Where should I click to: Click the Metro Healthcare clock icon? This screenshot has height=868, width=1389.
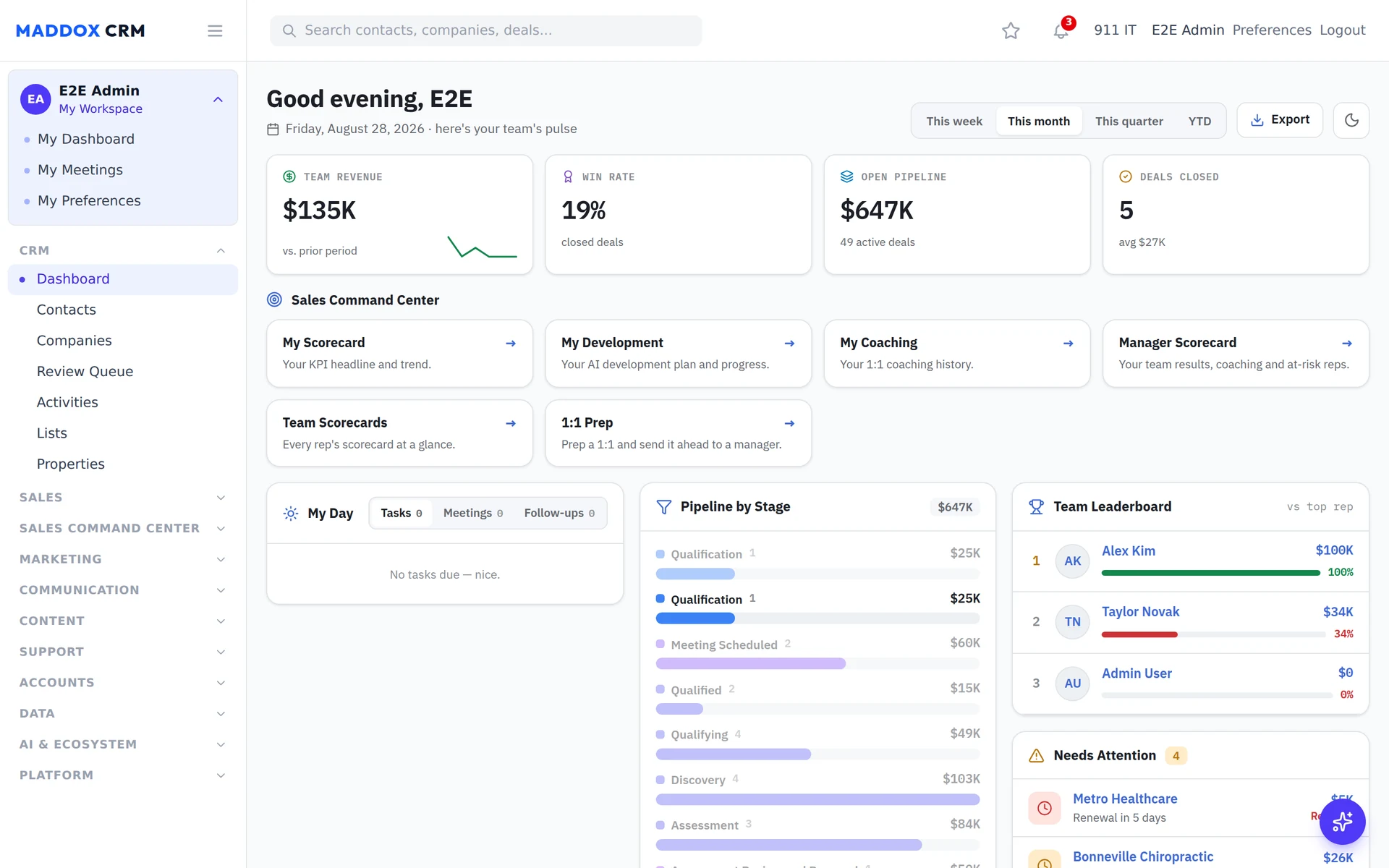[1045, 808]
